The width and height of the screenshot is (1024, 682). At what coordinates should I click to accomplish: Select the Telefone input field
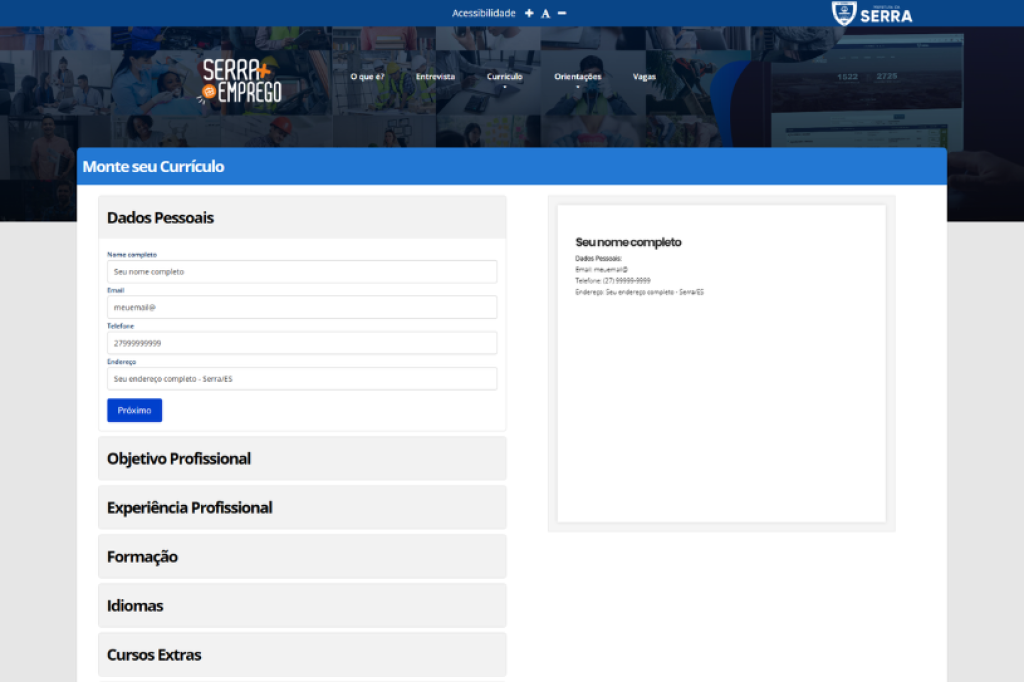(x=301, y=343)
